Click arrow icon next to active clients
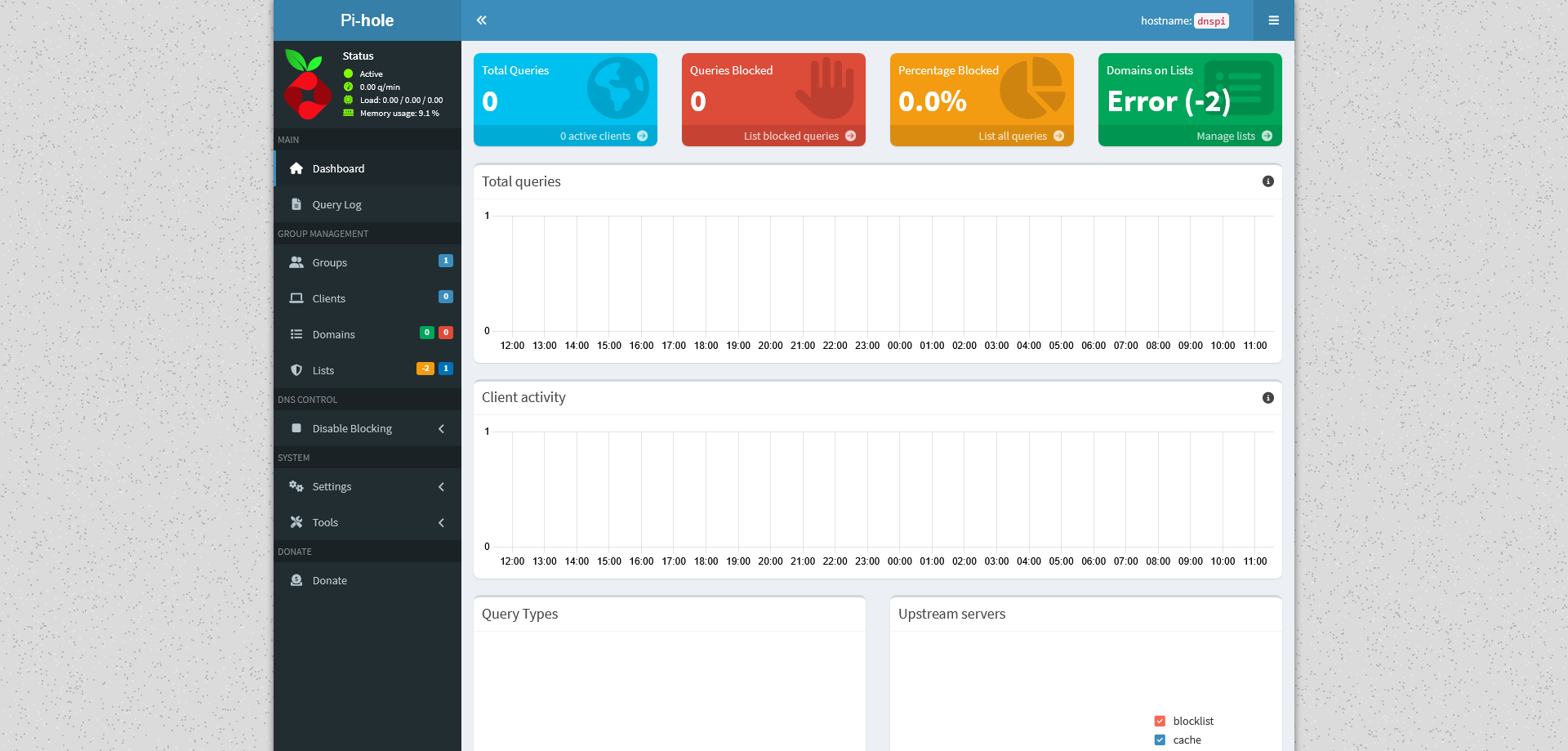Screen dimensions: 1568x751 coord(643,136)
